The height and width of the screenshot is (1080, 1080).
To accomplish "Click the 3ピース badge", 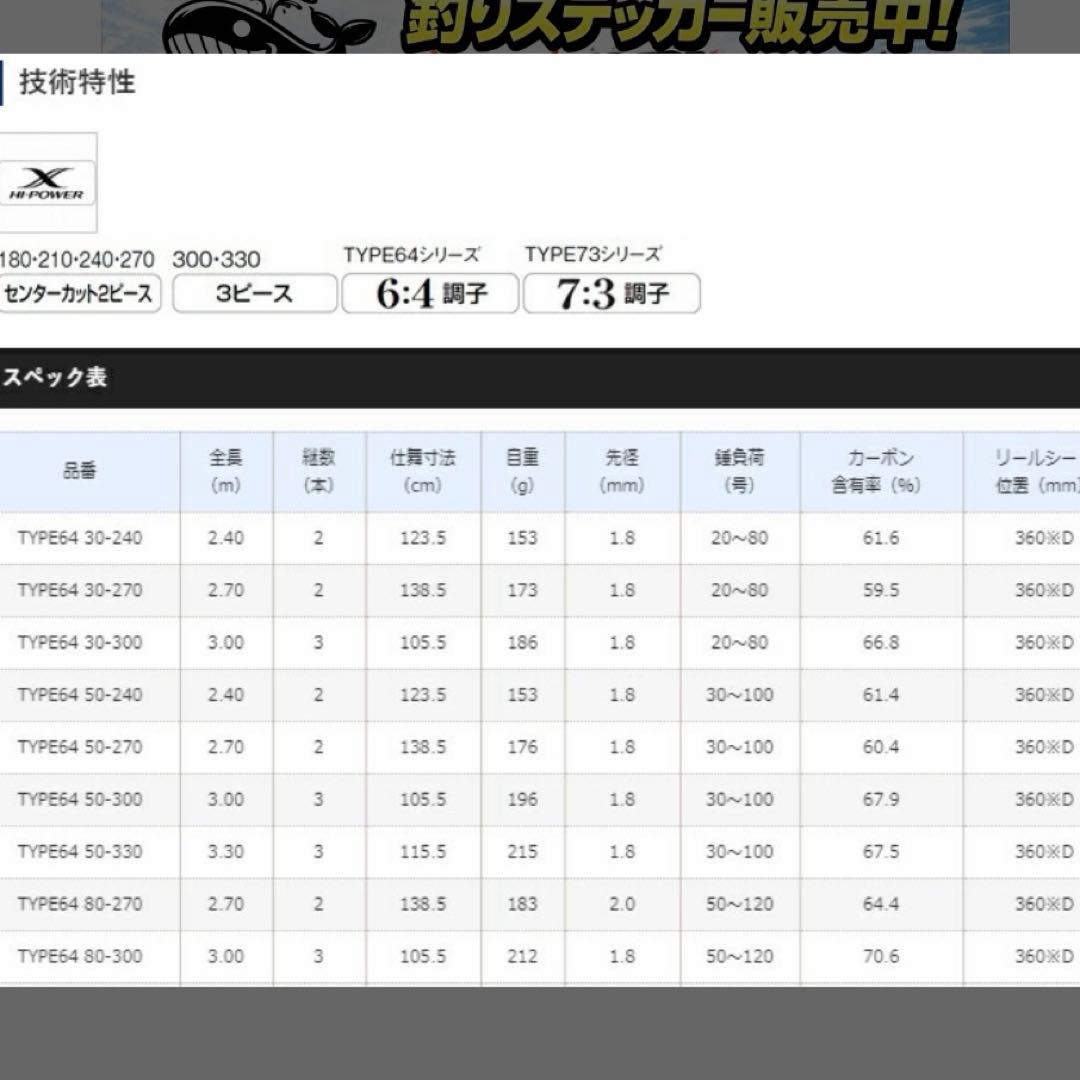I will [254, 293].
